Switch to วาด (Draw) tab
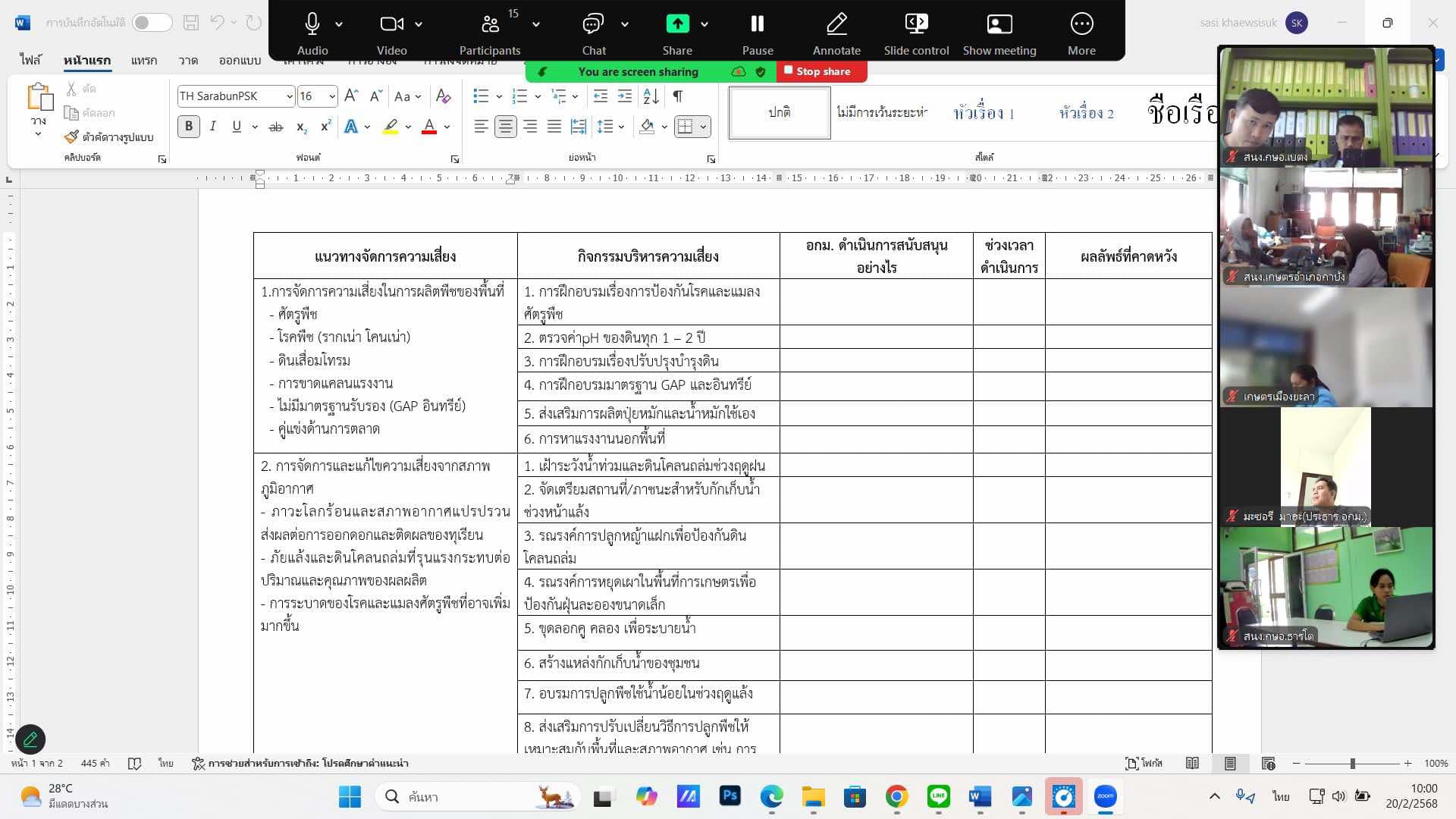 point(188,60)
